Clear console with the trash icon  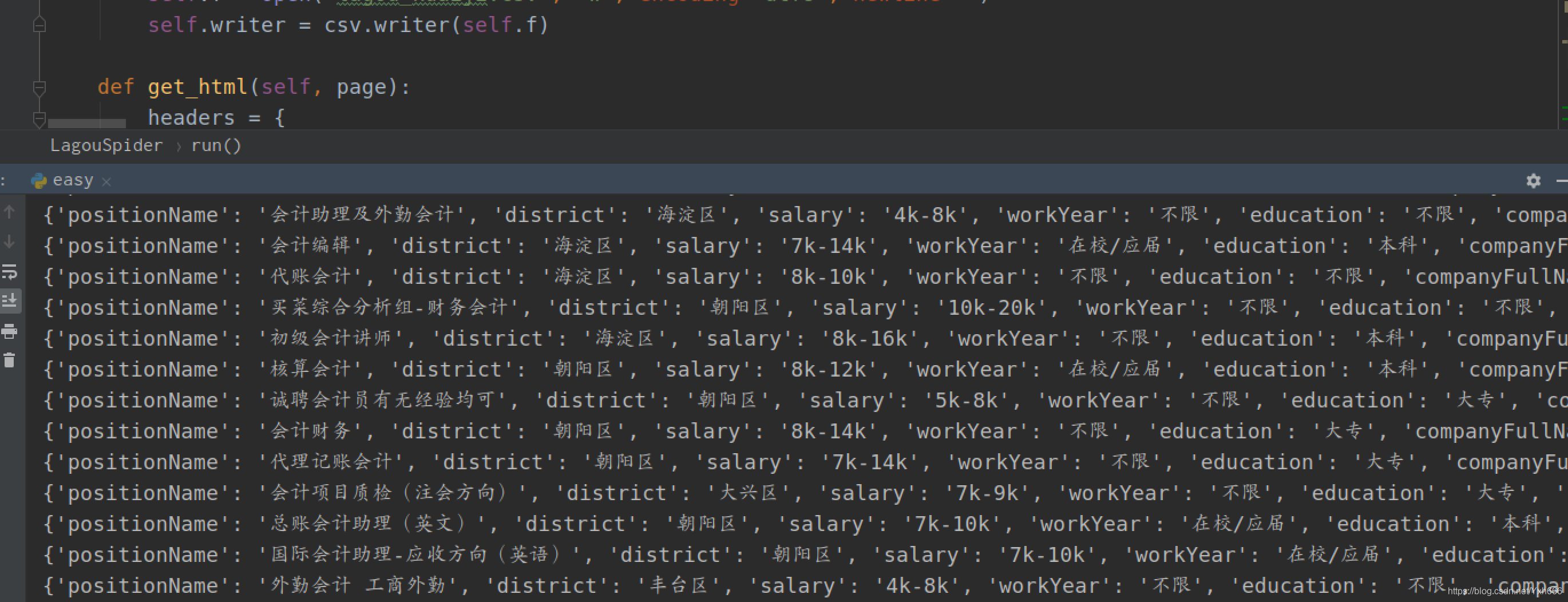tap(9, 361)
